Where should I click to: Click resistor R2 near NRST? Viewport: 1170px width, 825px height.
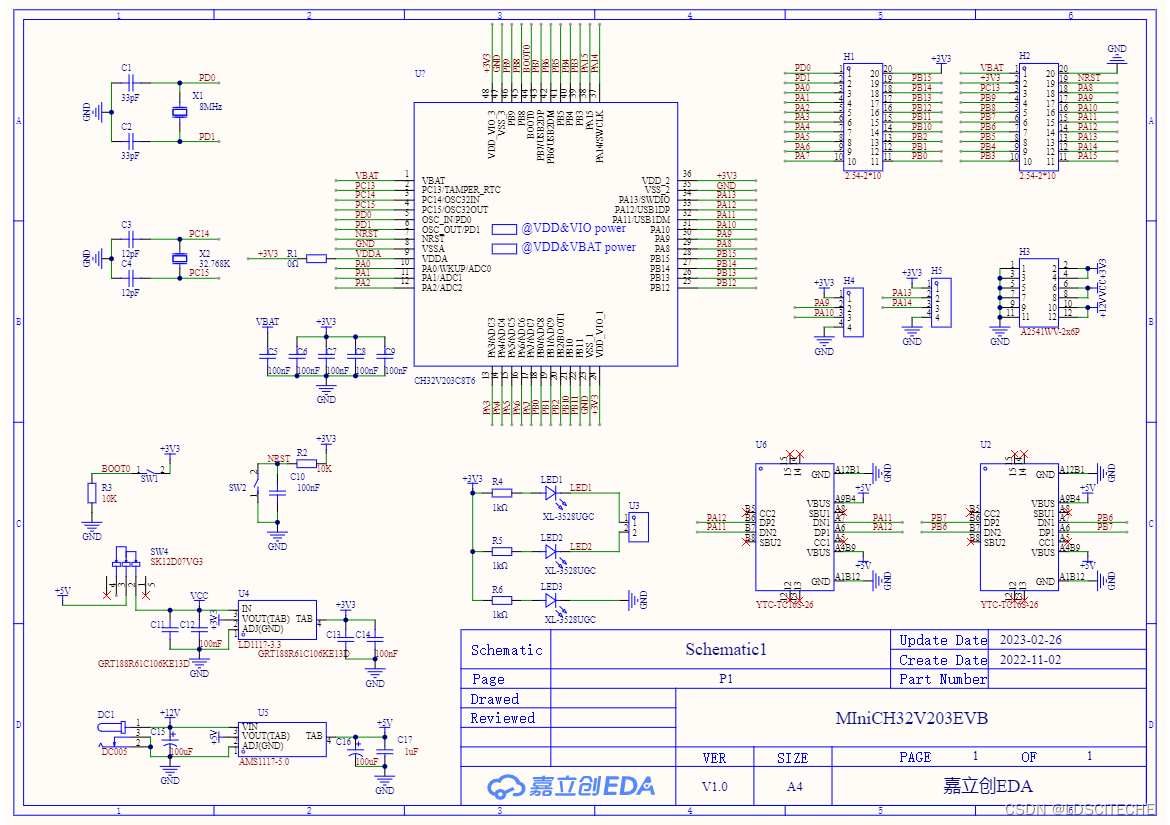pyautogui.click(x=307, y=463)
